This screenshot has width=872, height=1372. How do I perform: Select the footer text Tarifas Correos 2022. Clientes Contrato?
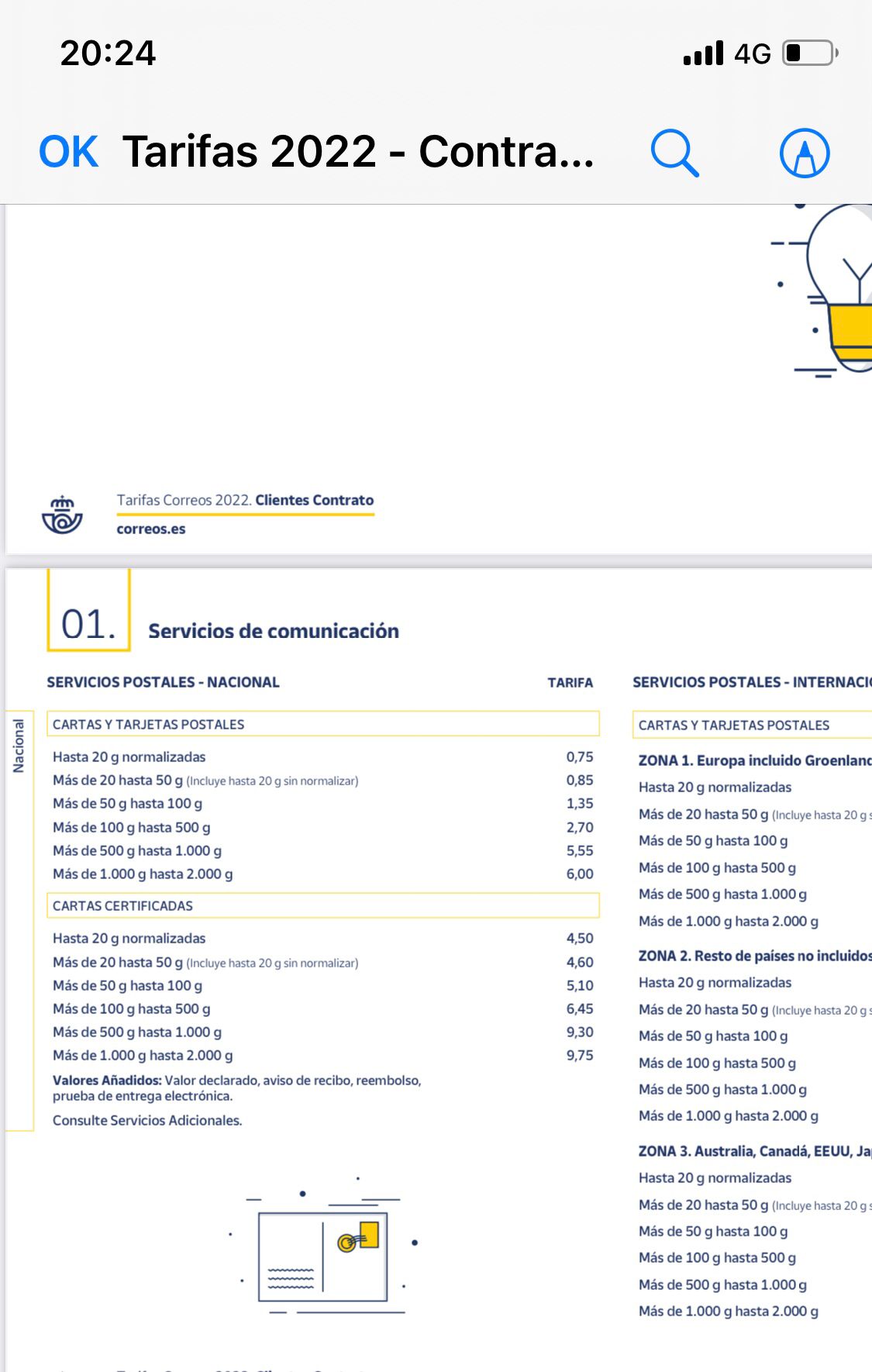coord(245,500)
